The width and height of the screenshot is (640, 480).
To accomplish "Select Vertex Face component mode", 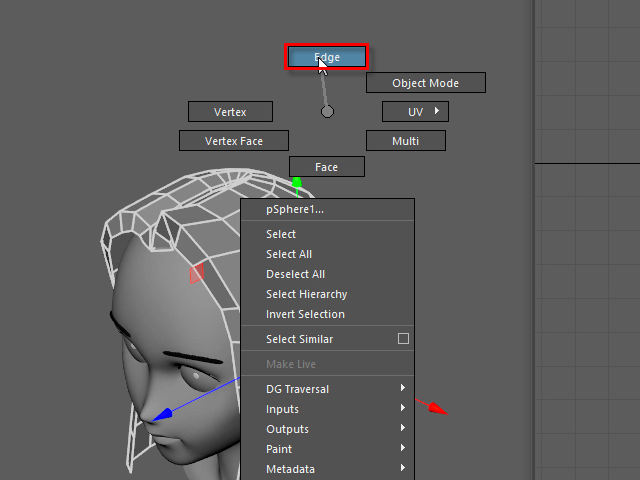I will tap(233, 141).
